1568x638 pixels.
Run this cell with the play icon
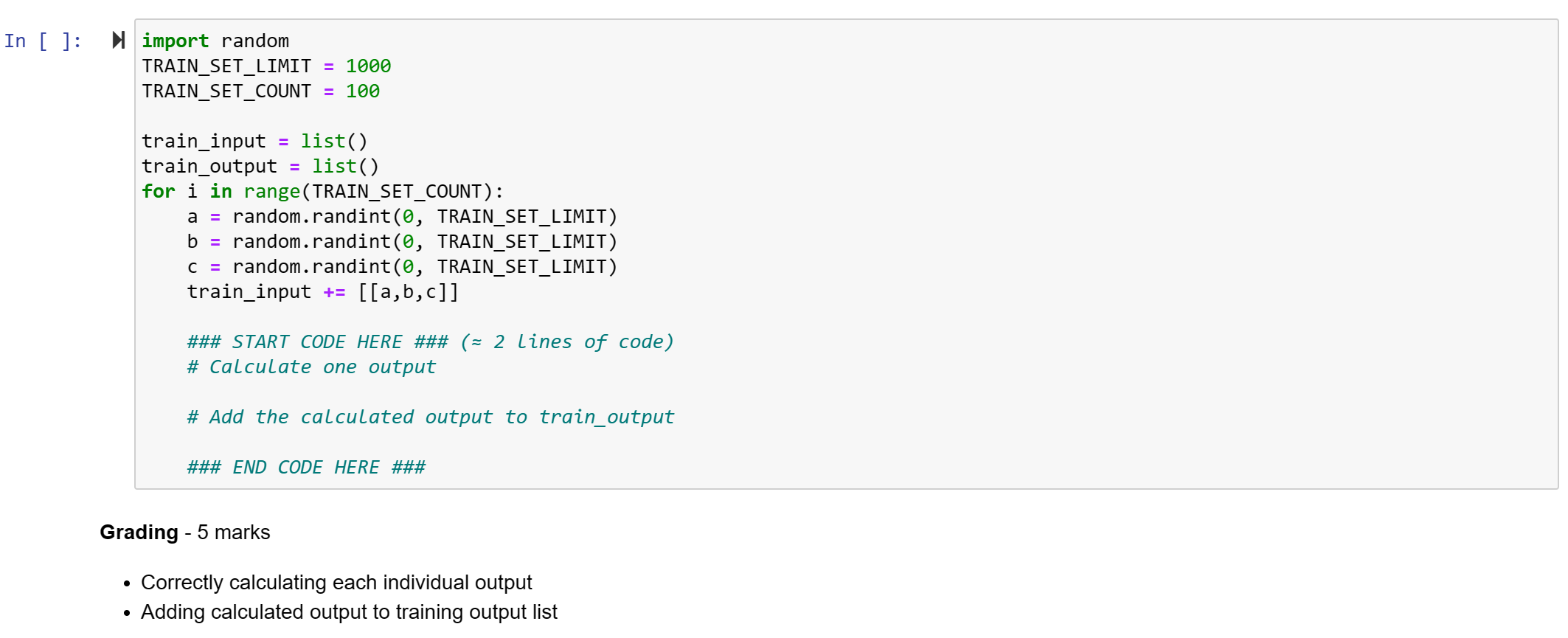[118, 40]
